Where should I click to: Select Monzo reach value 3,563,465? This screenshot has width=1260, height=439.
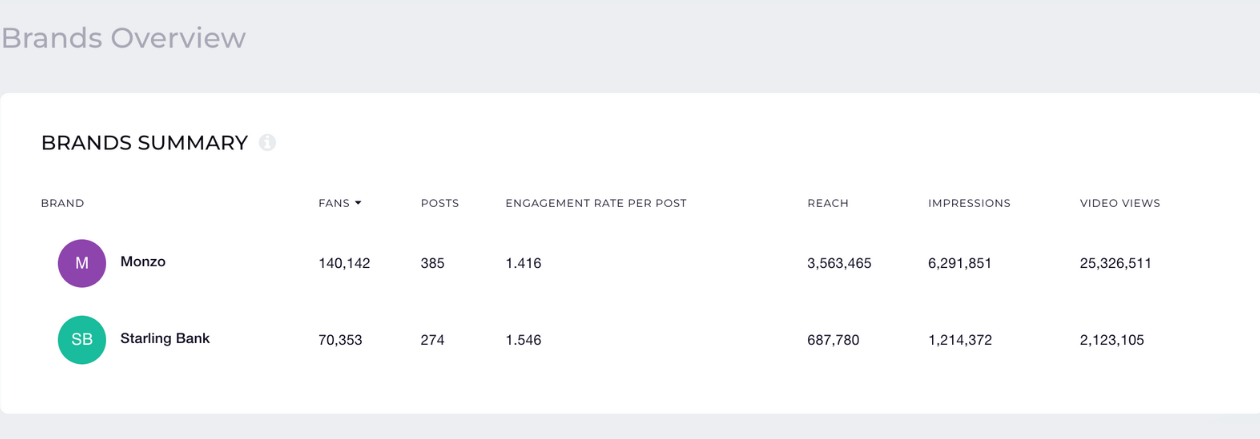pyautogui.click(x=840, y=264)
